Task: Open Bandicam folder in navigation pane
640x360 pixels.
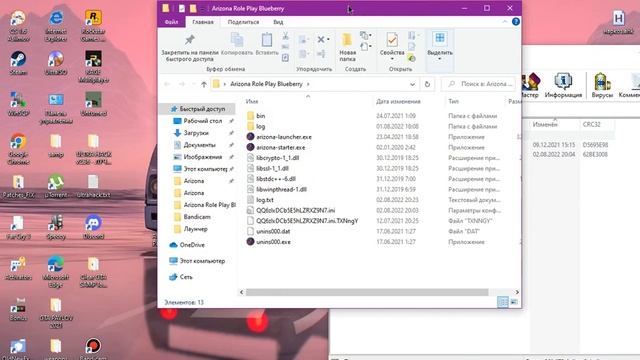Action: click(x=197, y=217)
